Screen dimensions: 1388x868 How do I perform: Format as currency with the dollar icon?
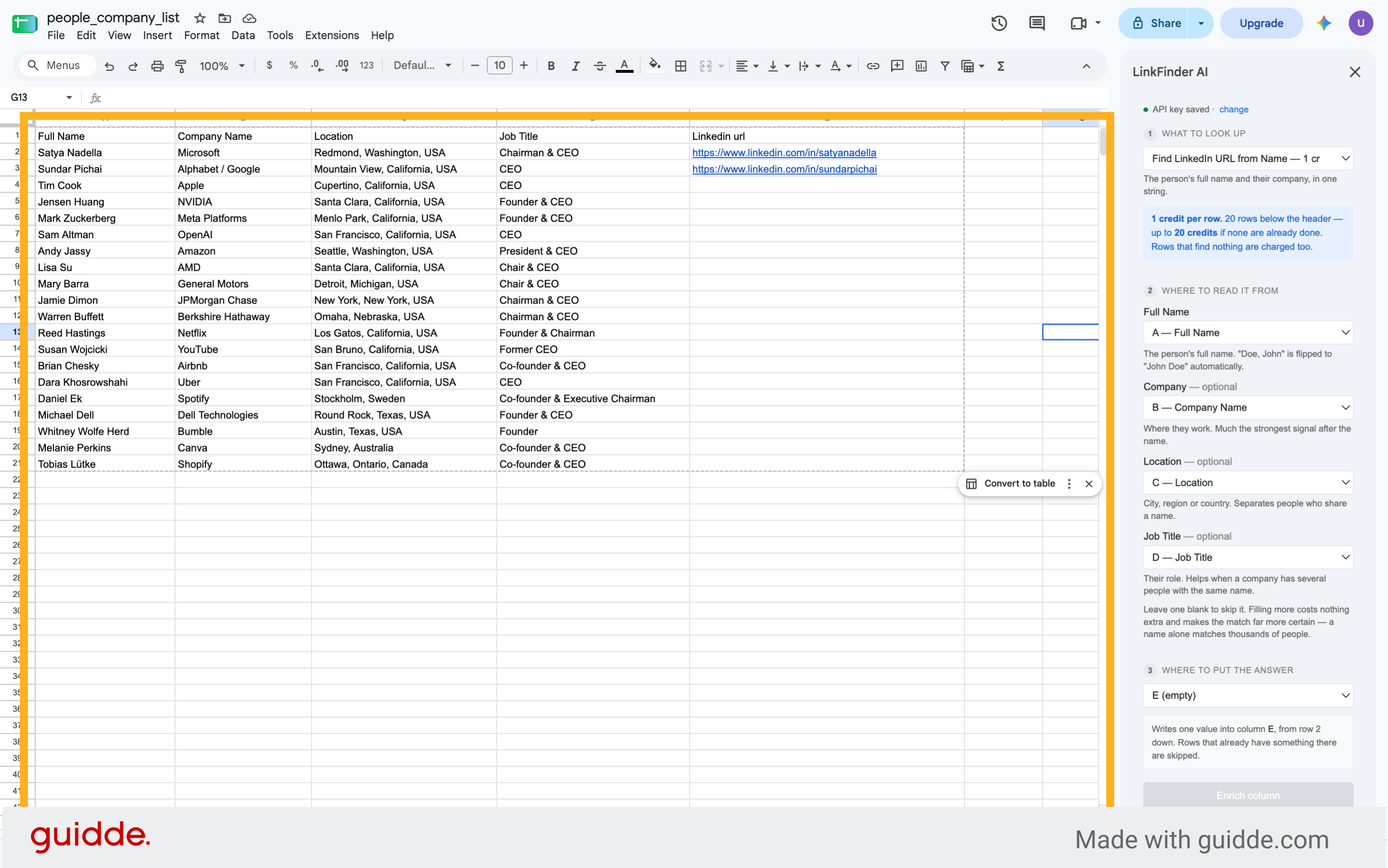[x=269, y=66]
